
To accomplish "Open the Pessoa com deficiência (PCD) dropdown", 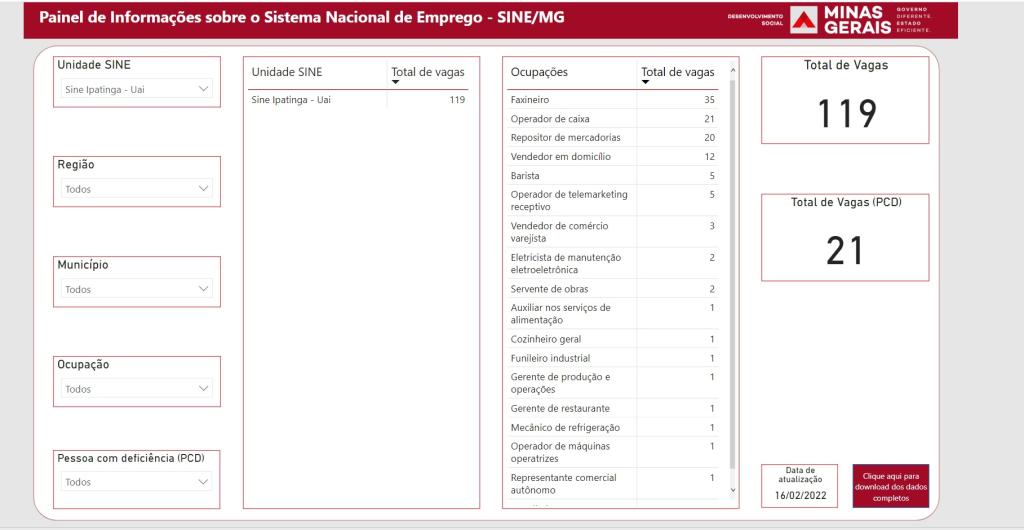I will [x=138, y=482].
